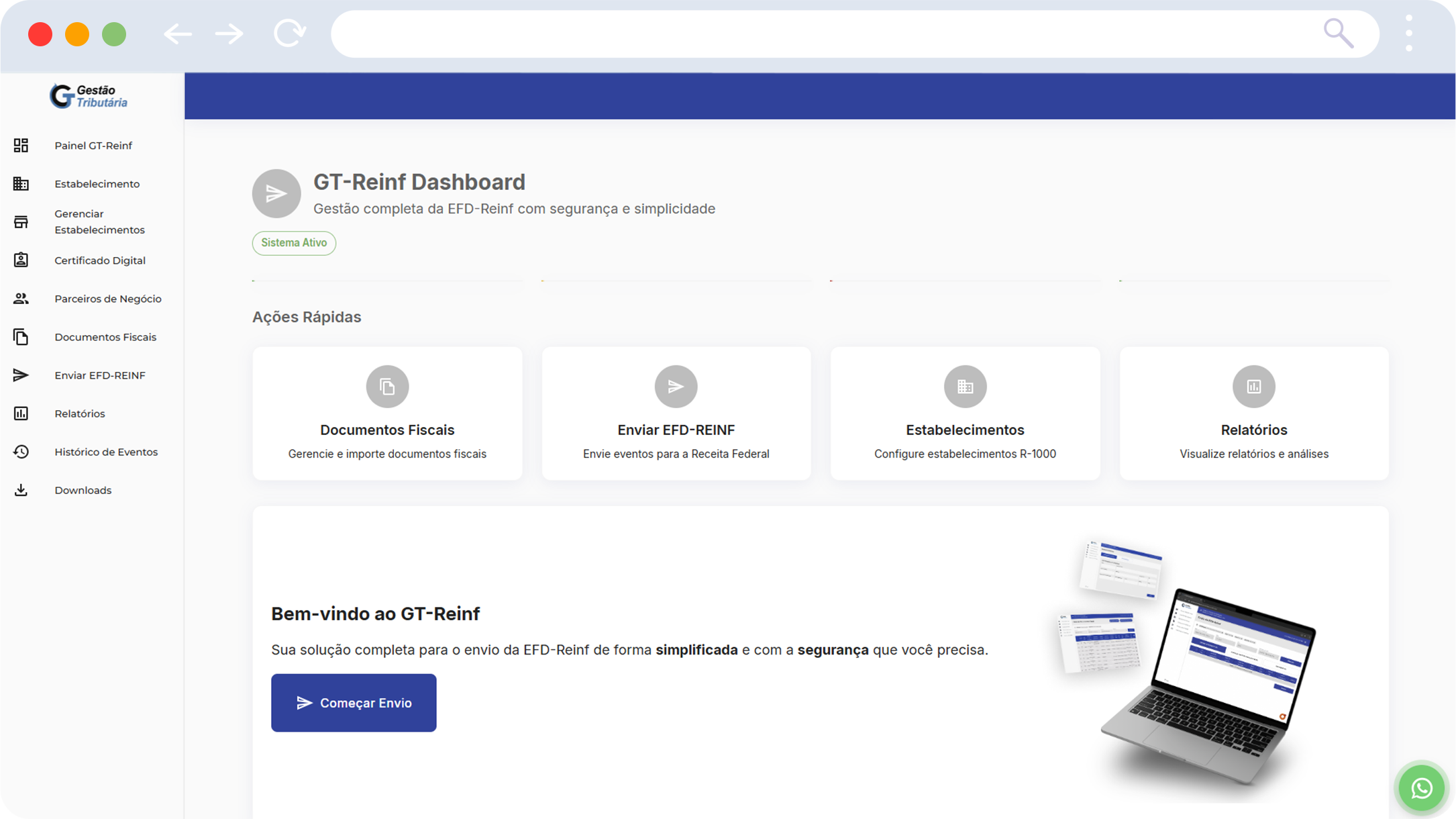Screen dimensions: 1456x819
Task: Click the Histórico de Eventos clock icon
Action: tap(21, 452)
